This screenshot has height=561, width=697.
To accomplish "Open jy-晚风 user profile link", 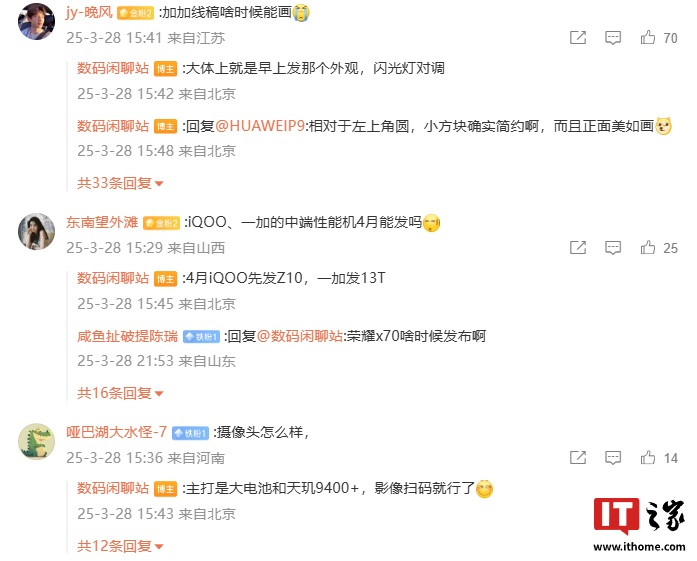I will (89, 12).
